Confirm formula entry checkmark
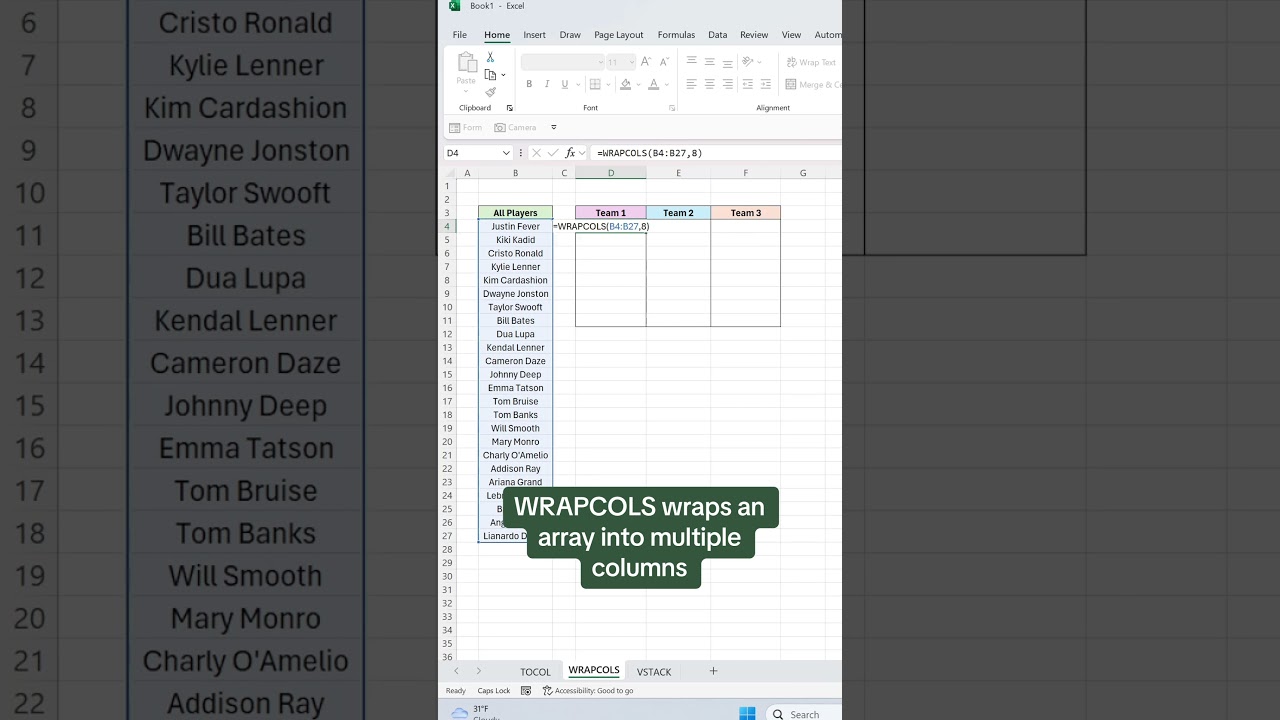This screenshot has width=1280, height=720. pos(553,153)
